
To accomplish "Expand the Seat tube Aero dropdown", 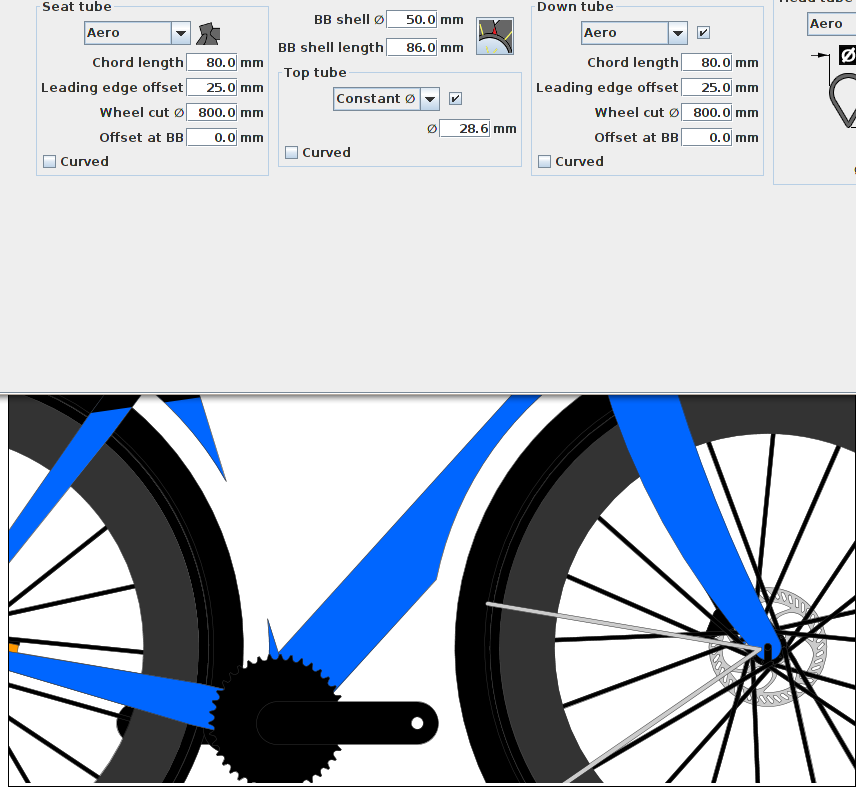I will pos(137,33).
